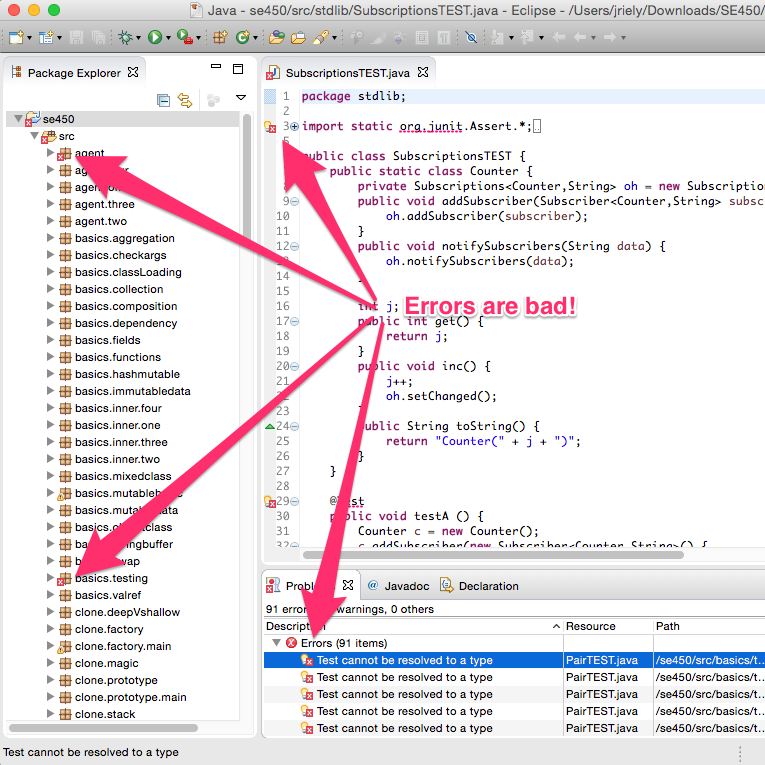
Task: Open the Package Explorer view menu triangle
Action: [241, 99]
